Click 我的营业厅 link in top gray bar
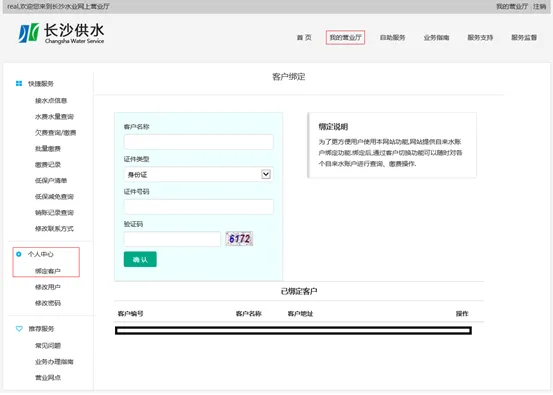Screen dimensions: 553x395 point(512,6)
